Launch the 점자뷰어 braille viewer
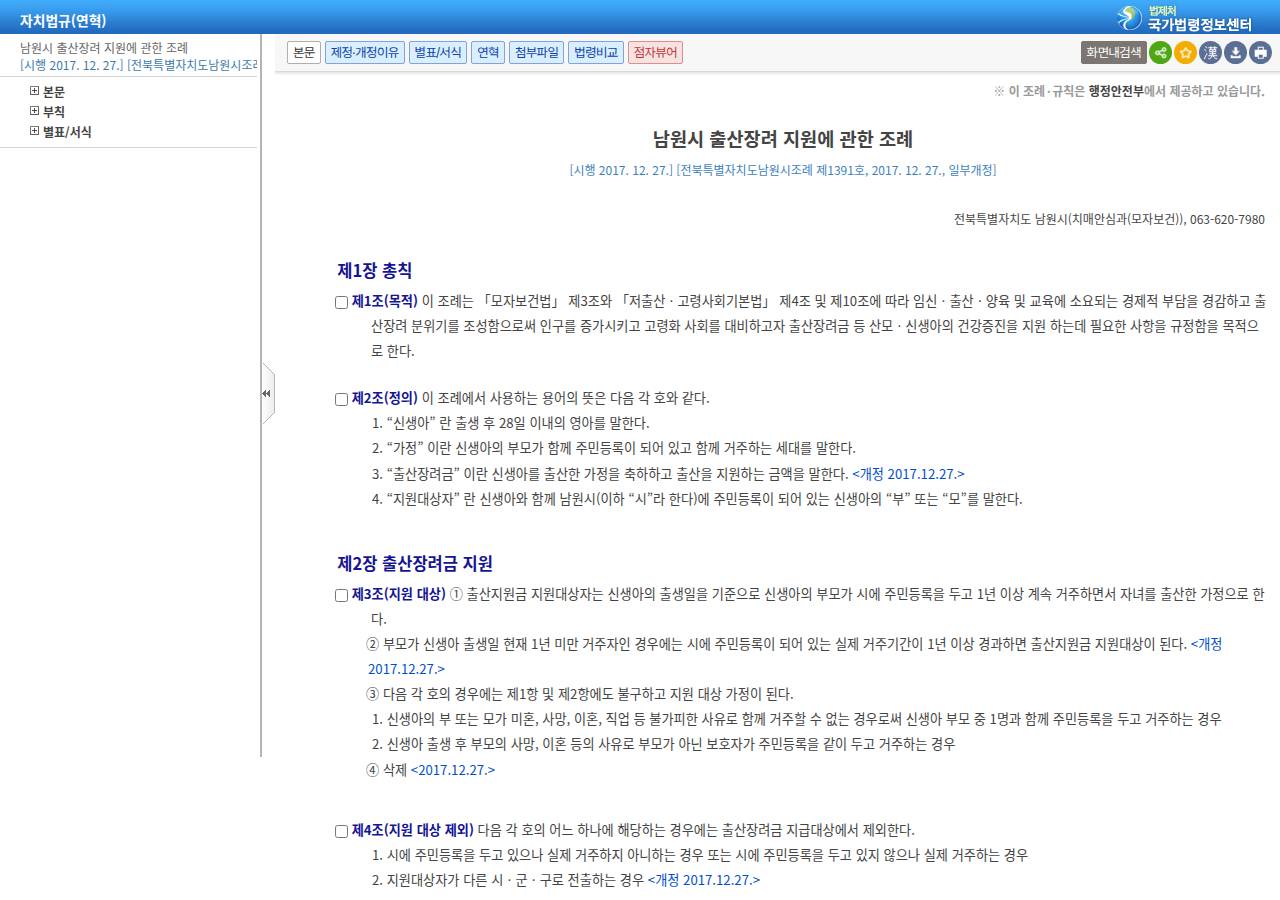Viewport: 1280px width, 900px height. tap(655, 52)
